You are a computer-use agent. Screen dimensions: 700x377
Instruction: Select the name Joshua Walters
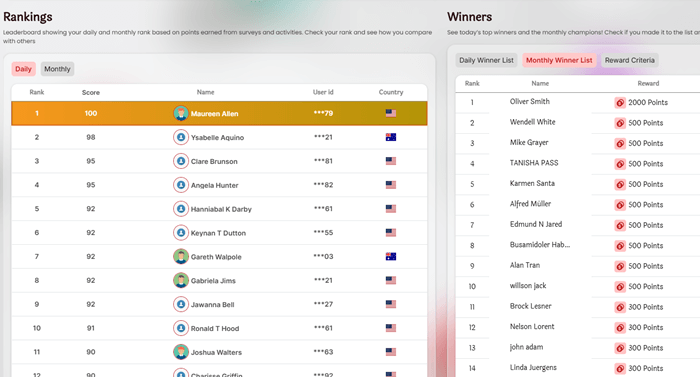217,352
